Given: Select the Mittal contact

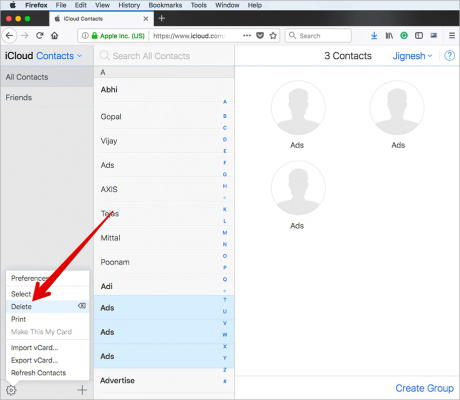Looking at the screenshot, I should [x=164, y=238].
